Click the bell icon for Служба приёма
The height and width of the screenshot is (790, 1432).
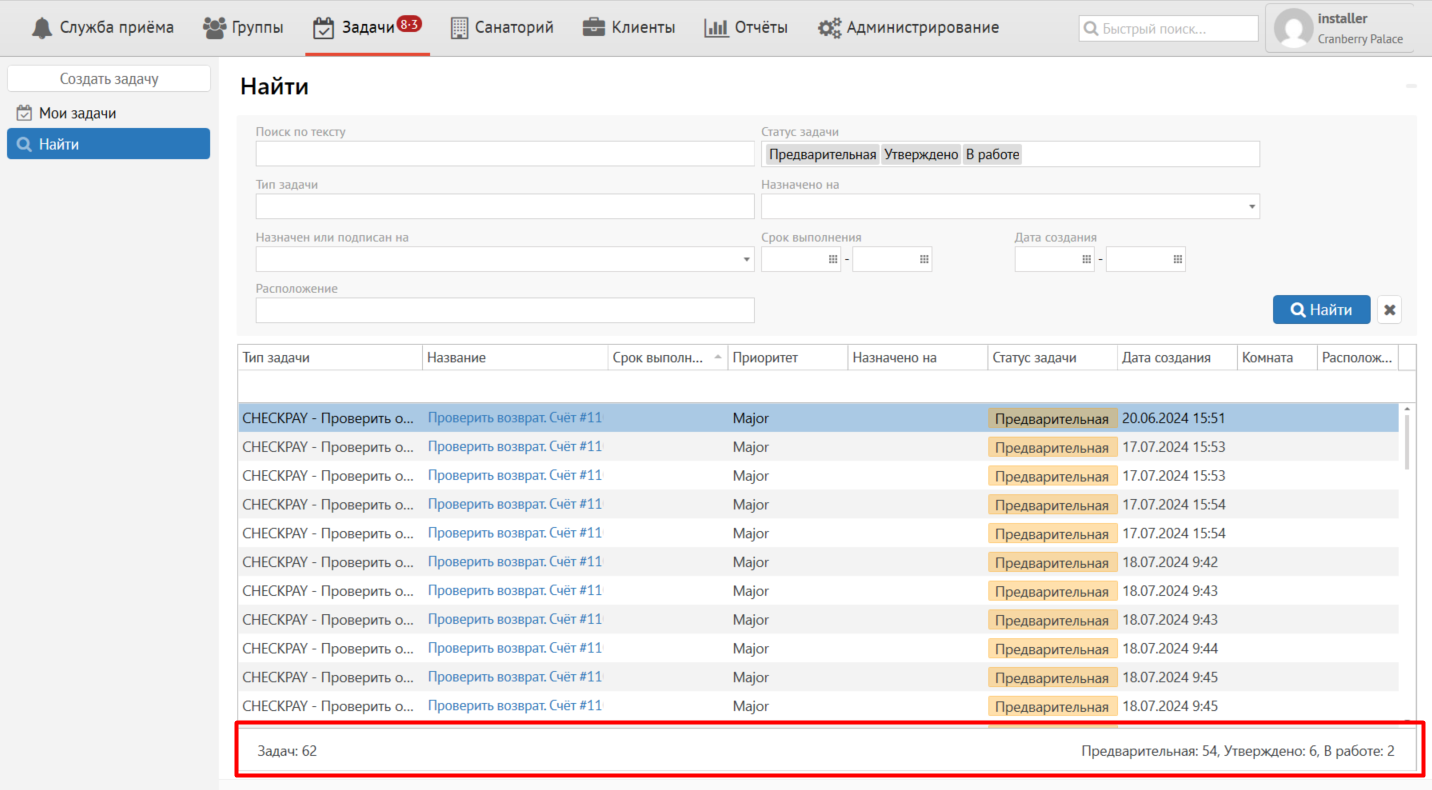(x=42, y=28)
